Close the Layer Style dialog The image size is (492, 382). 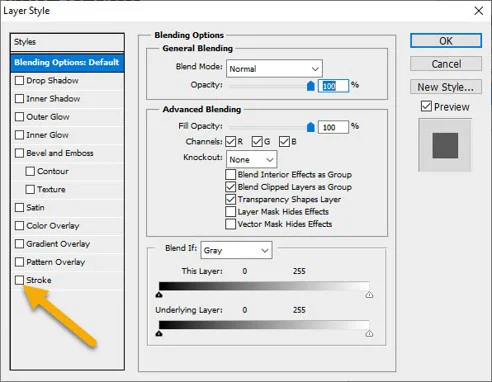479,11
